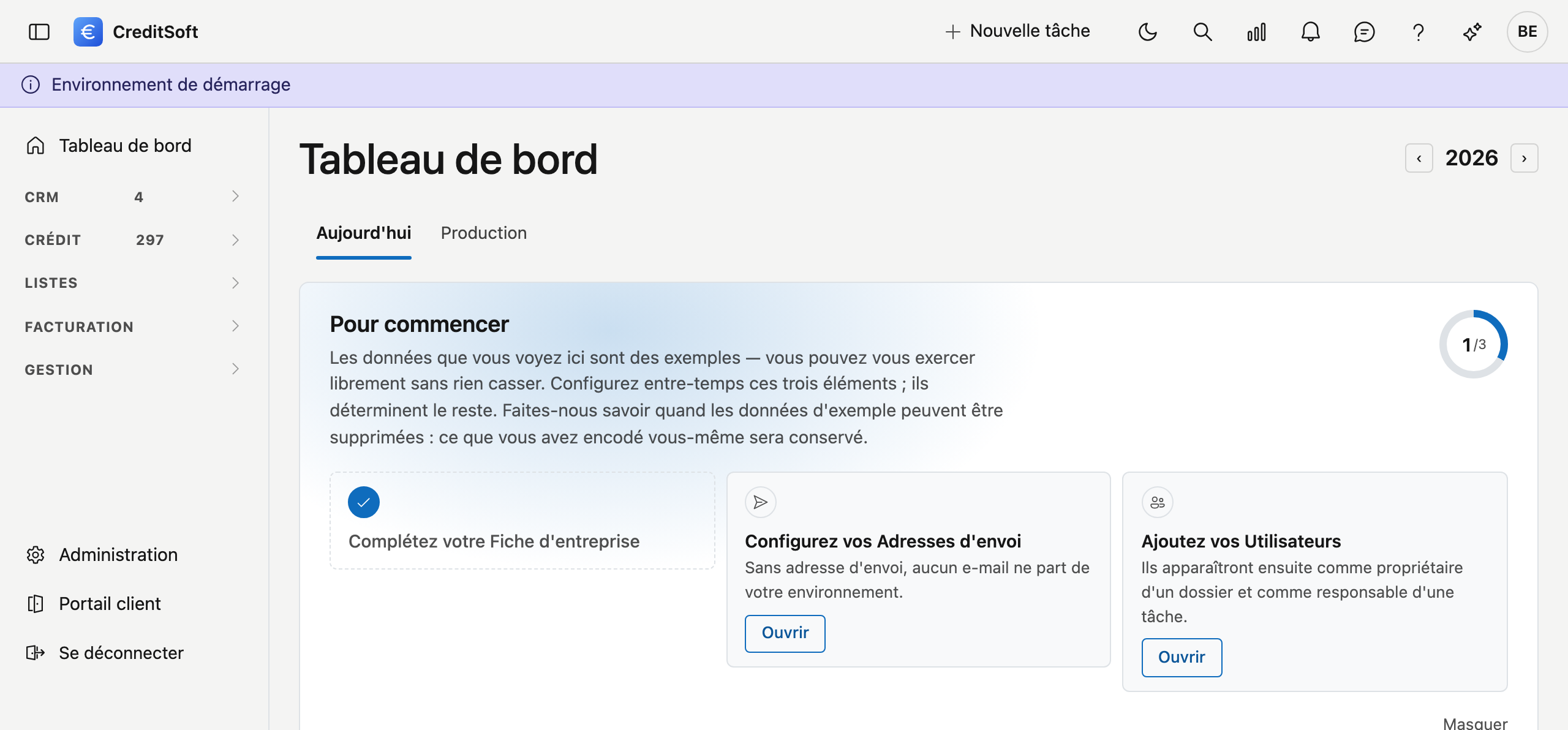1568x730 pixels.
Task: Click the CRM count 4
Action: pyautogui.click(x=138, y=197)
